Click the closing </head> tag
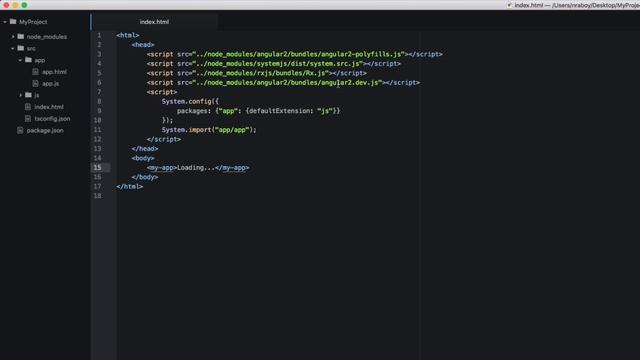Image resolution: width=640 pixels, height=360 pixels. tap(145, 149)
